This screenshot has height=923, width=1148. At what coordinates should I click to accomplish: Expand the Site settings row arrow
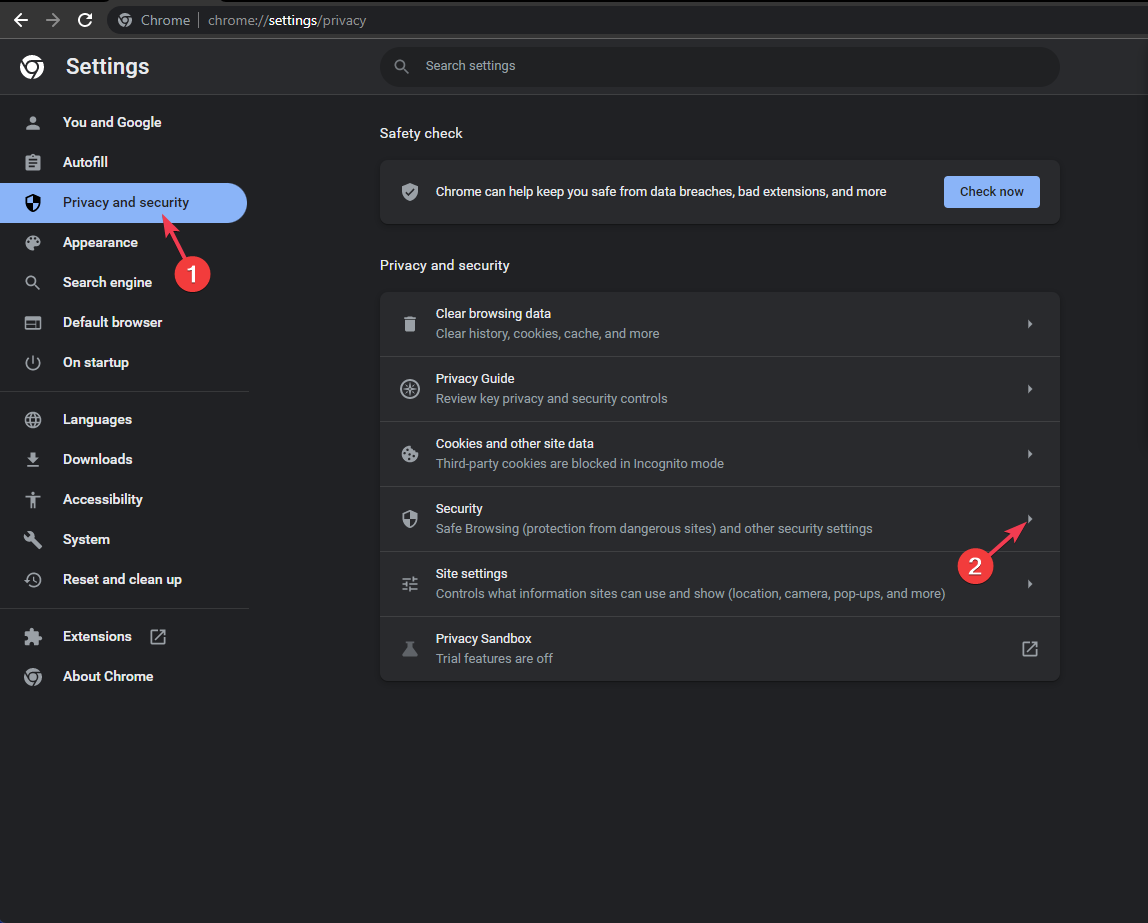coord(1029,584)
